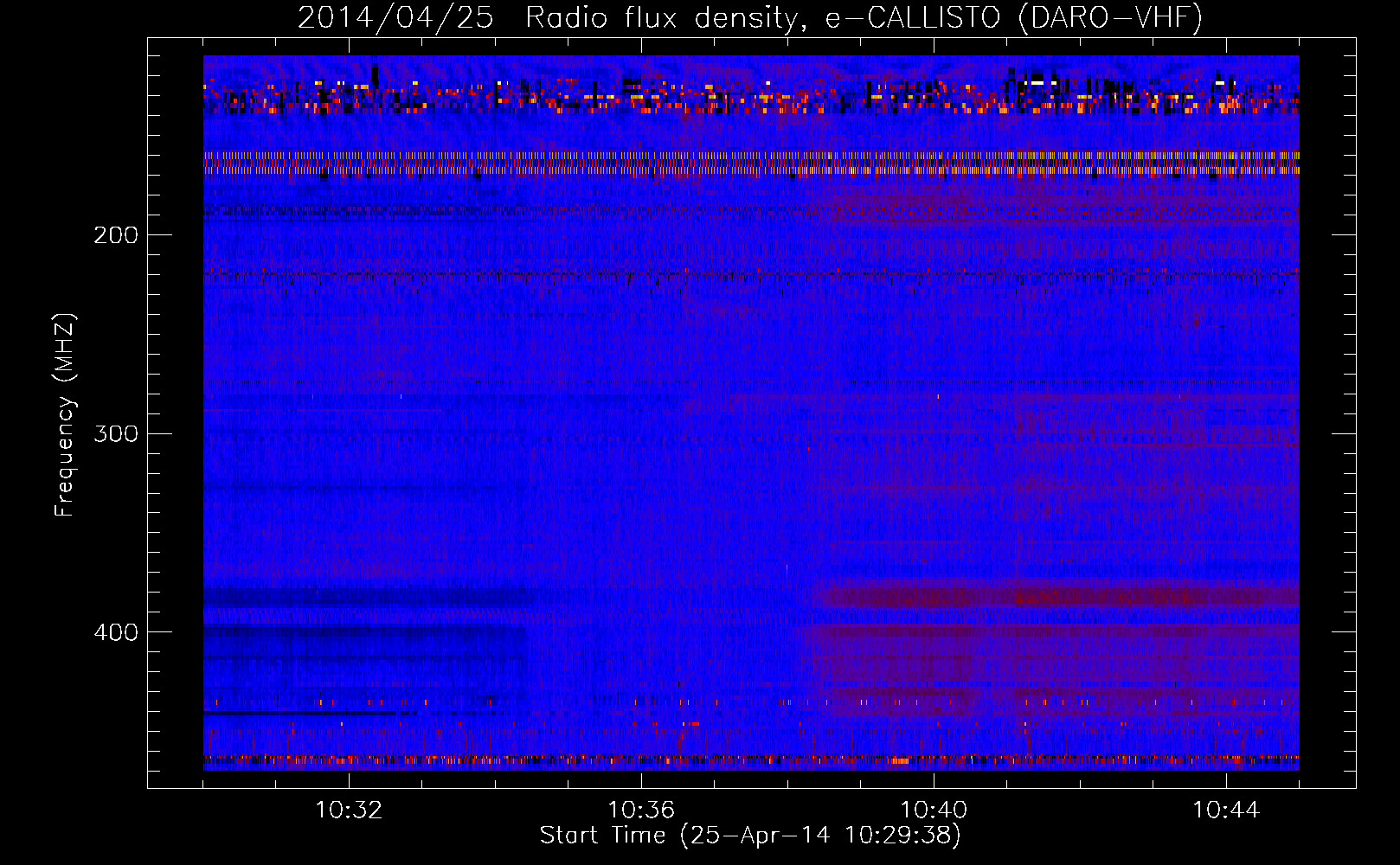This screenshot has height=865, width=1400.
Task: Click the 200 frequency tick label
Action: coord(116,235)
